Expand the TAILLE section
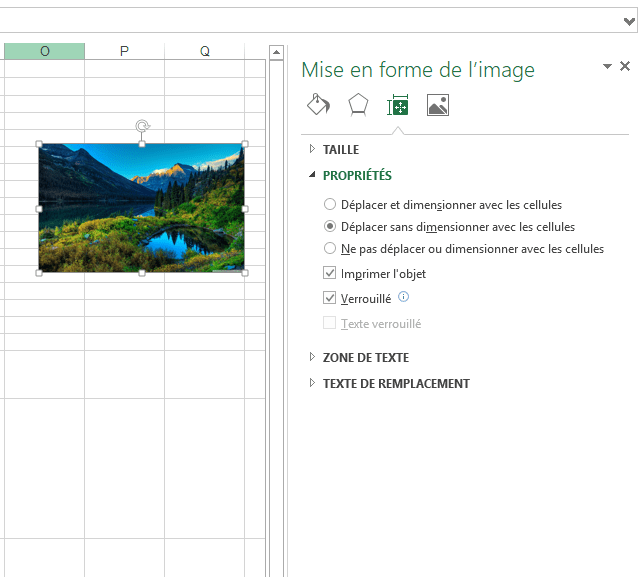 [x=340, y=150]
